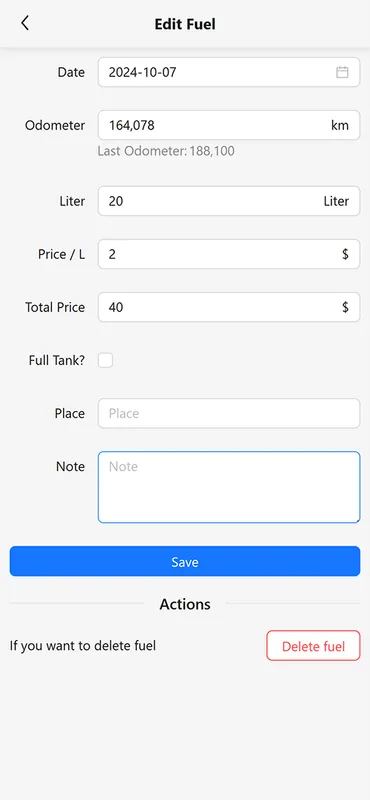
Task: Click the Actions section divider heading
Action: point(185,604)
